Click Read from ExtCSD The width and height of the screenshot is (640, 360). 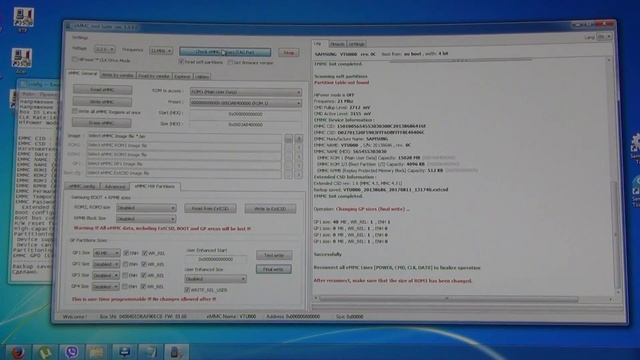click(x=210, y=208)
